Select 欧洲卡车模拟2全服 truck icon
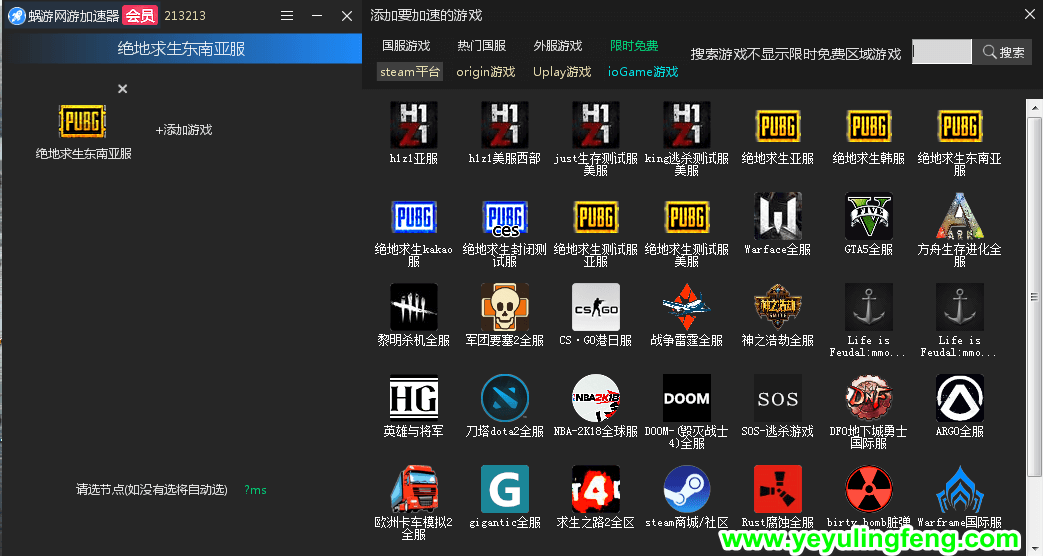Image resolution: width=1043 pixels, height=556 pixels. (x=414, y=489)
